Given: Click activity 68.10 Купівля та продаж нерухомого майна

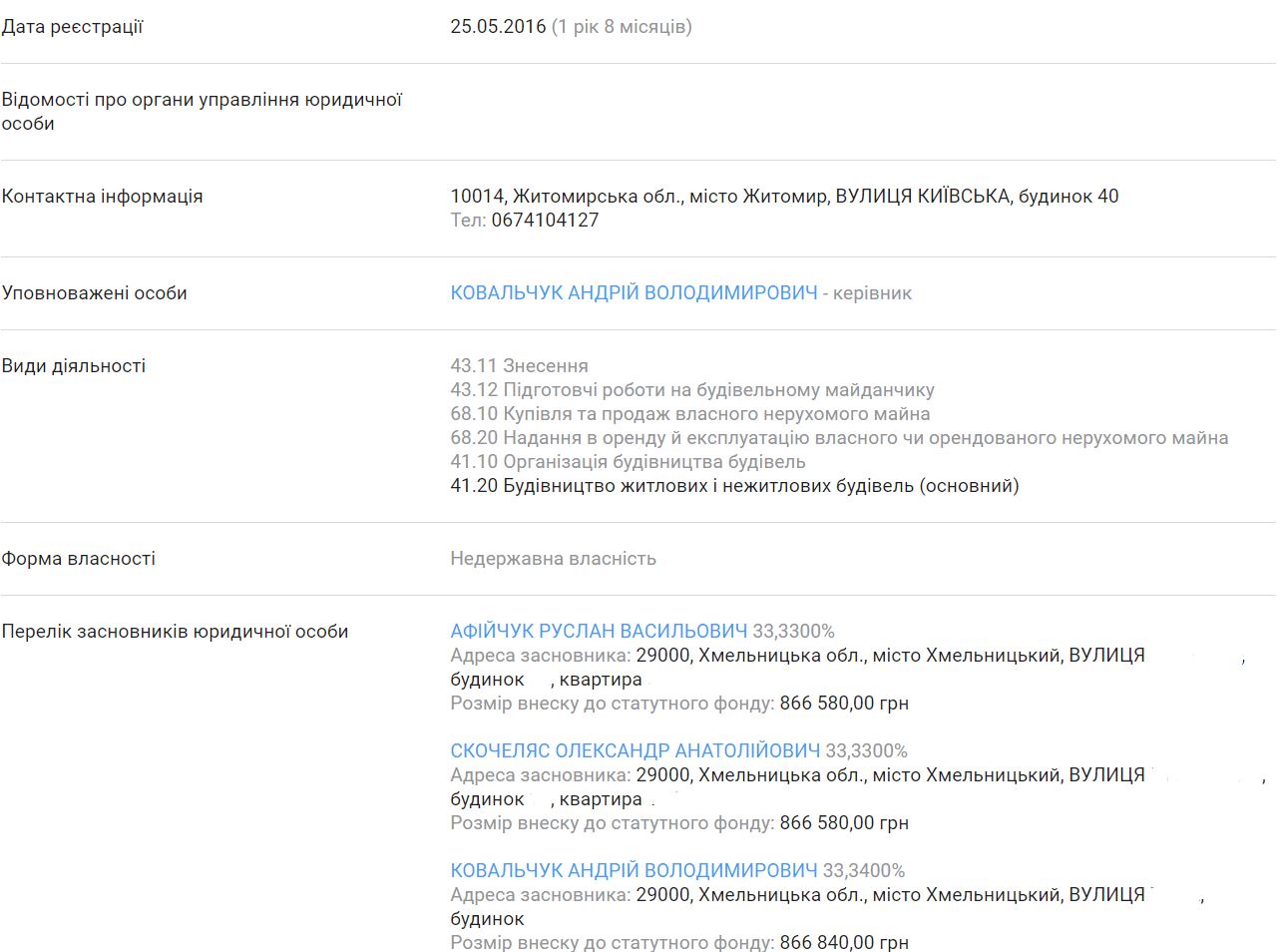Looking at the screenshot, I should pyautogui.click(x=689, y=414).
